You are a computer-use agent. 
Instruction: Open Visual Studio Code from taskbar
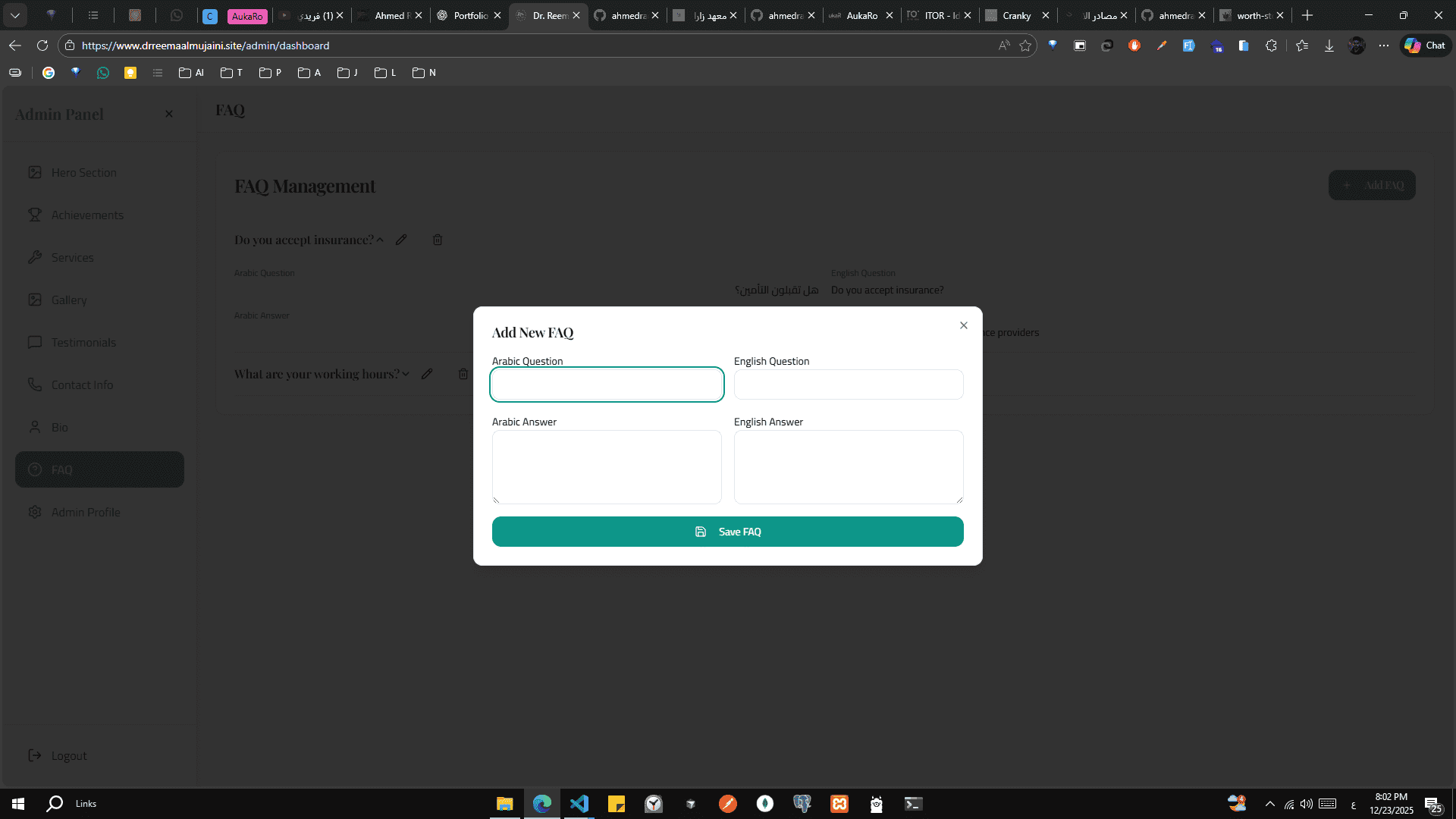click(579, 804)
